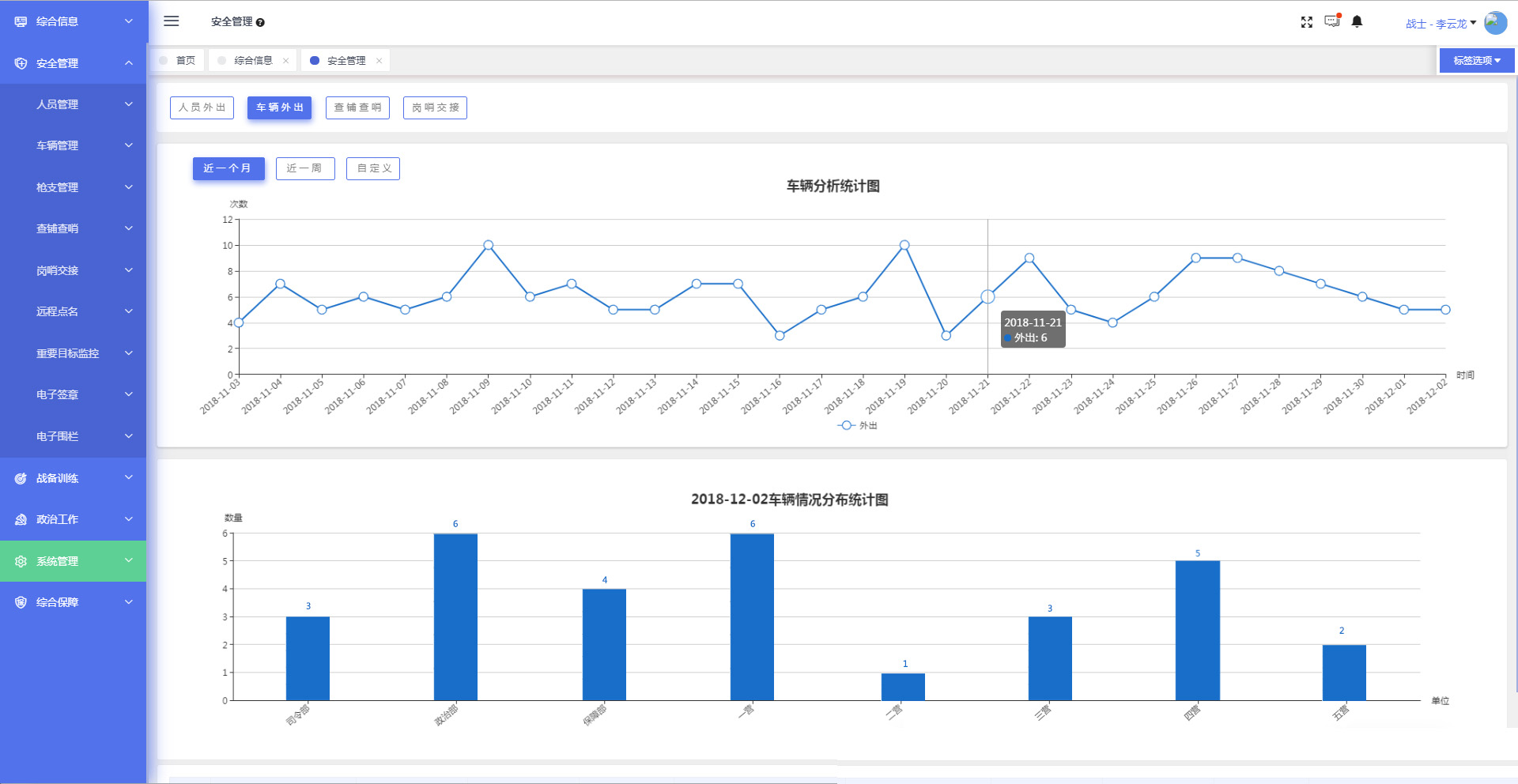Enter fullscreen mode via expand icon
The height and width of the screenshot is (784, 1518).
click(1306, 22)
